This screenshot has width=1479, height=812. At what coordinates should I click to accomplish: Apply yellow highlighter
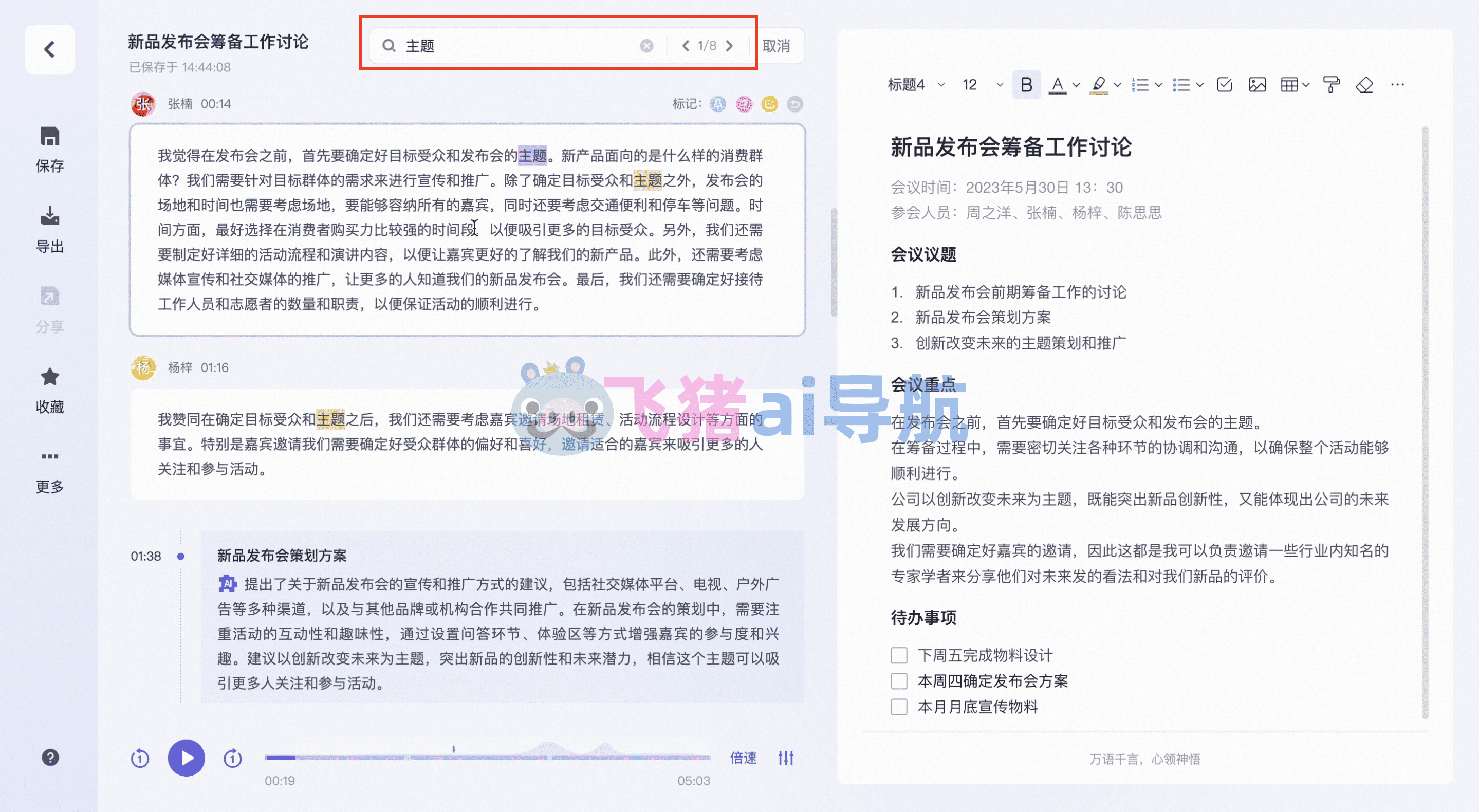pos(1098,85)
